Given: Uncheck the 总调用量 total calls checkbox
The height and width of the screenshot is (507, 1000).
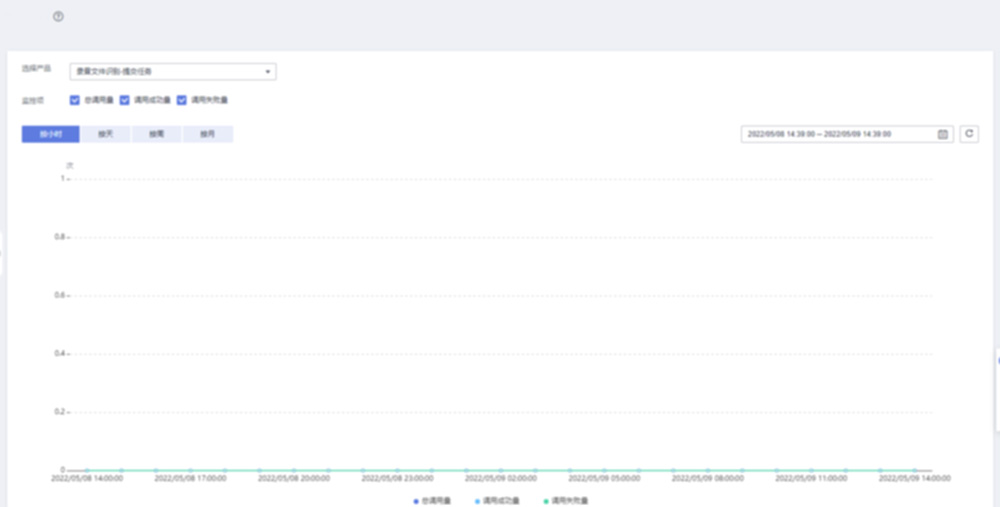Looking at the screenshot, I should [x=75, y=100].
